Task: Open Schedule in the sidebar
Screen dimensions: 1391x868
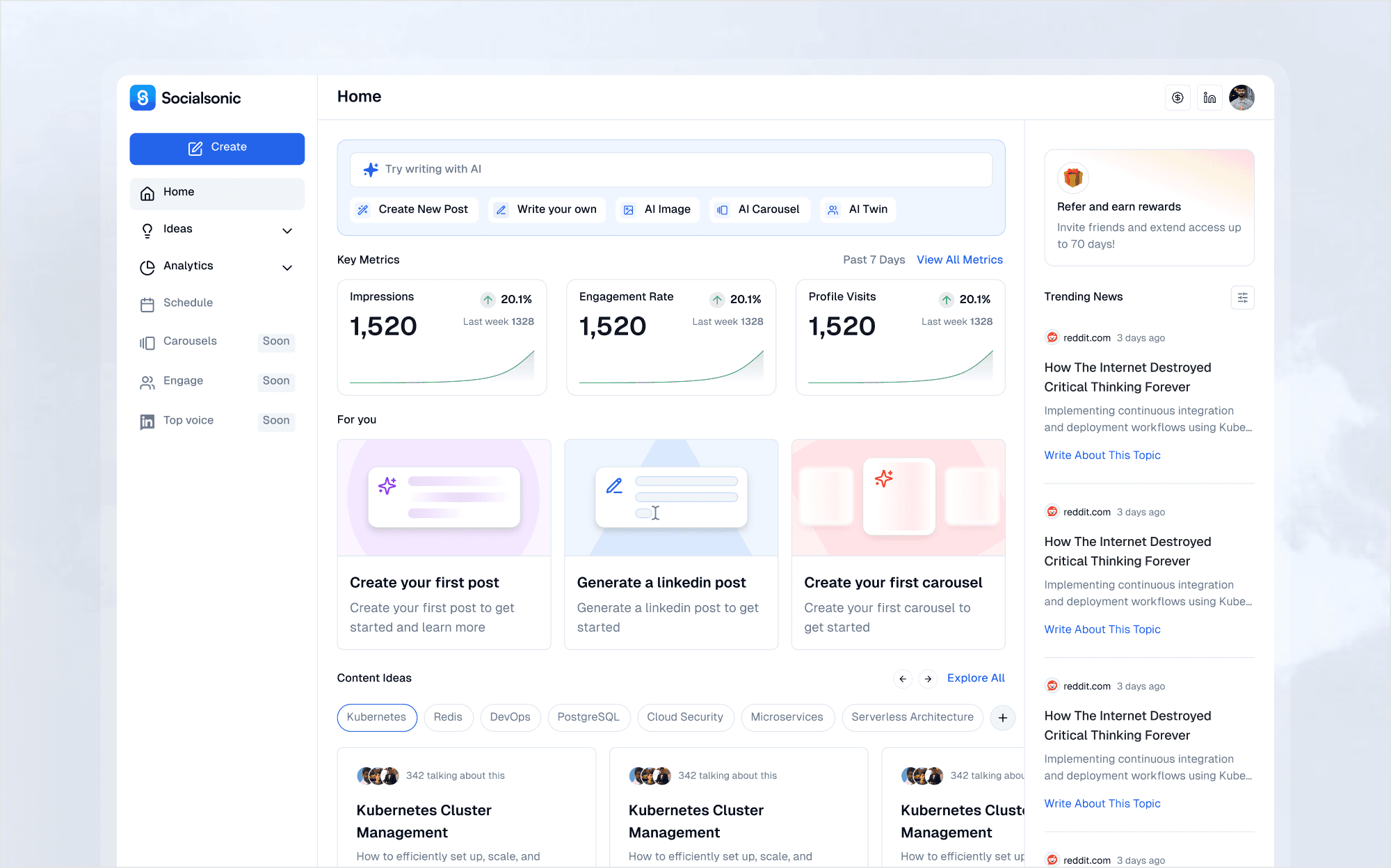Action: (188, 303)
